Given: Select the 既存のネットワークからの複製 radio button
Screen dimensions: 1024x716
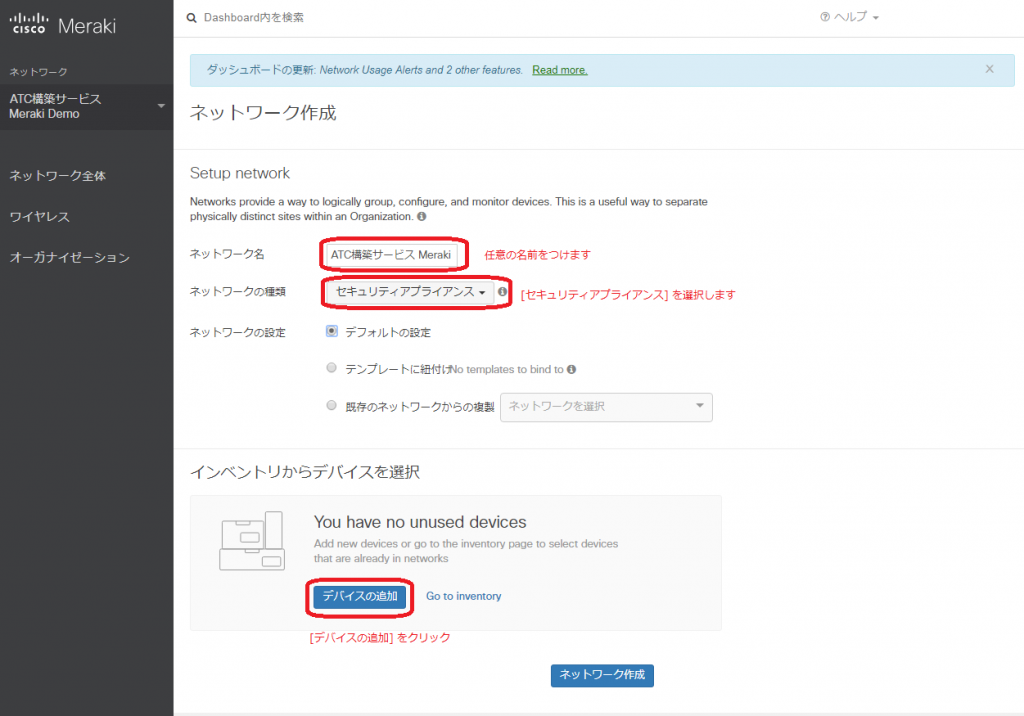Looking at the screenshot, I should tap(332, 406).
